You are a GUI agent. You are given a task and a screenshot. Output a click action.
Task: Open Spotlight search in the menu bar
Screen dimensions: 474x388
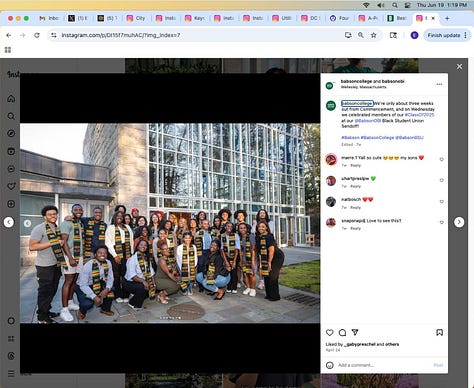(395, 5)
